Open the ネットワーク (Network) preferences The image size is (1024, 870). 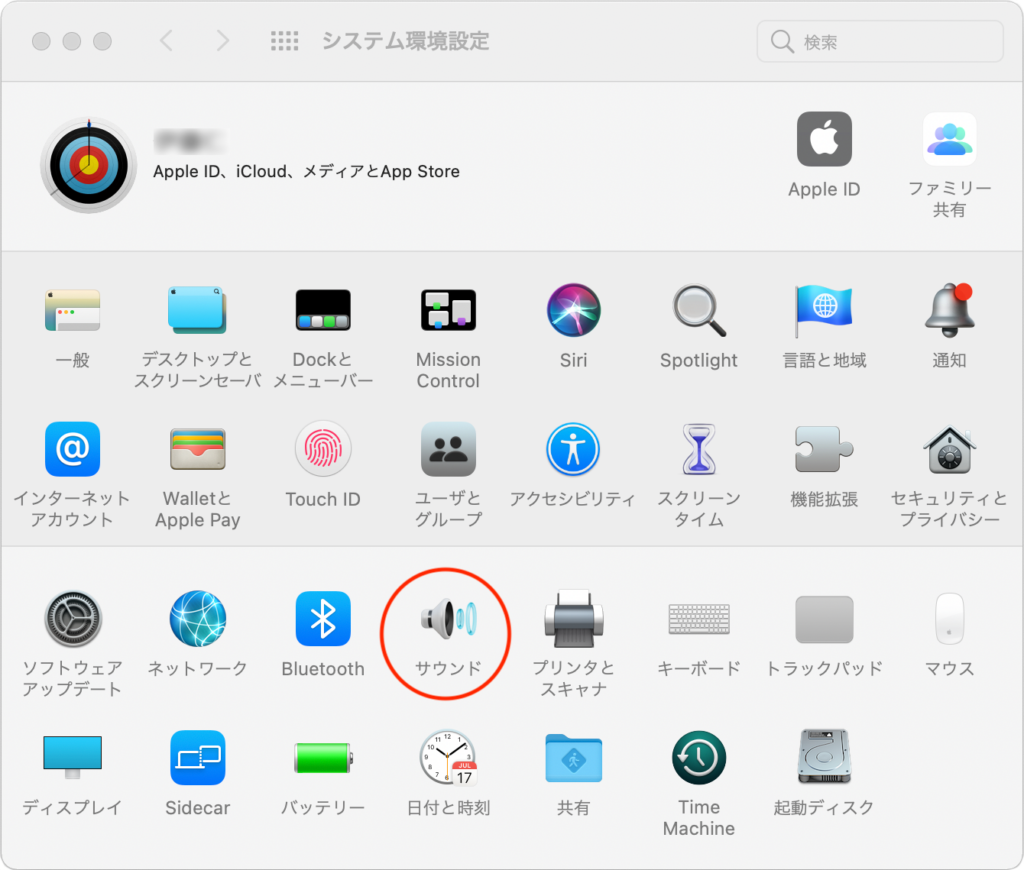[x=197, y=620]
